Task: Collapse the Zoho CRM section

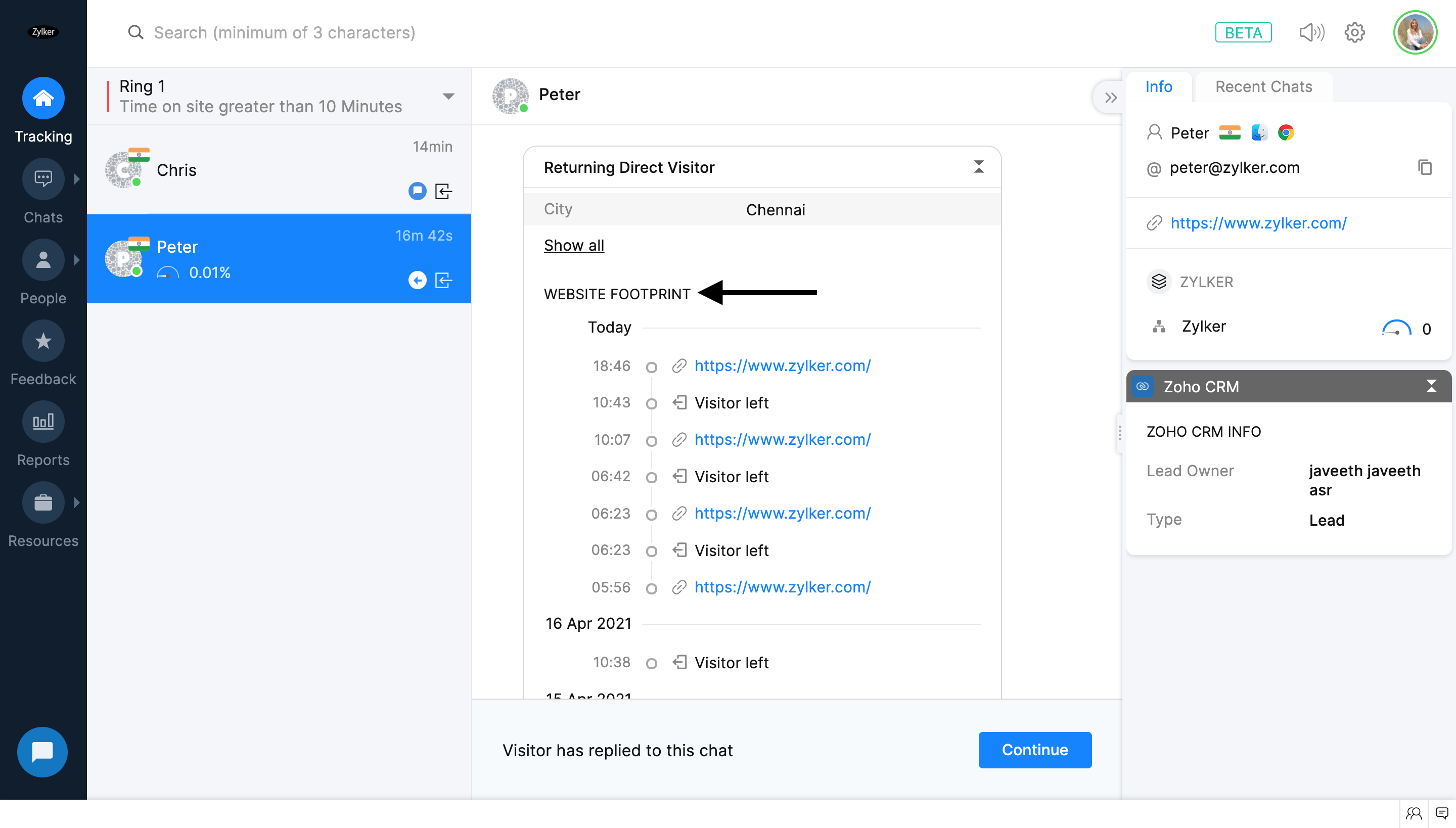Action: [x=1432, y=387]
